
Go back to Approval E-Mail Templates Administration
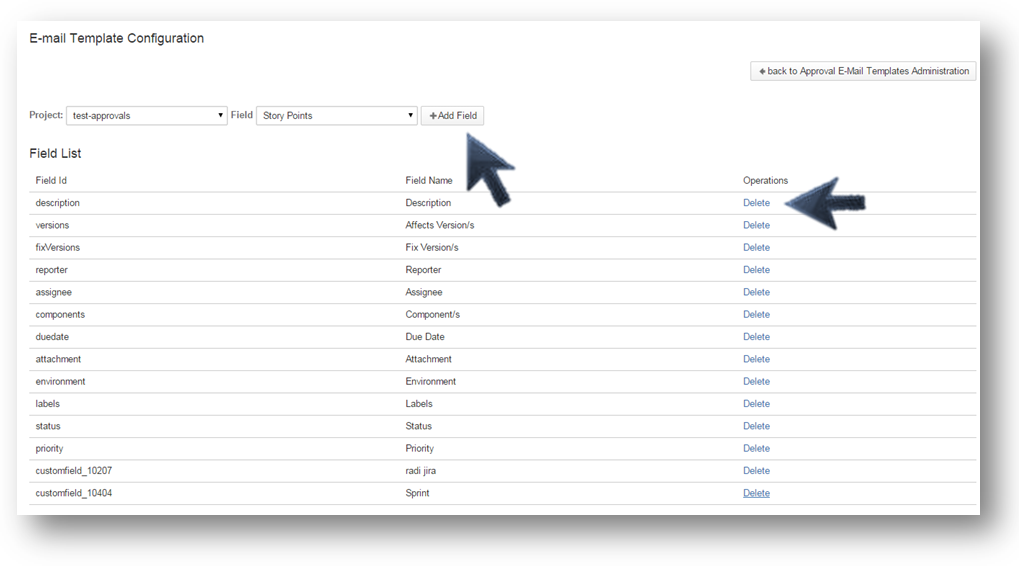(863, 71)
